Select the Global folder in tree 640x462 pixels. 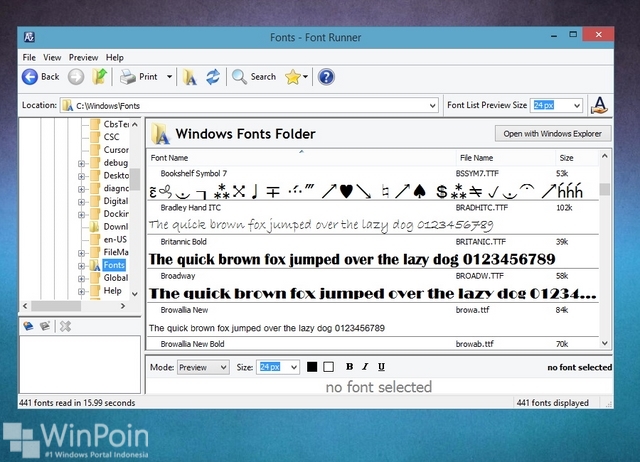116,278
